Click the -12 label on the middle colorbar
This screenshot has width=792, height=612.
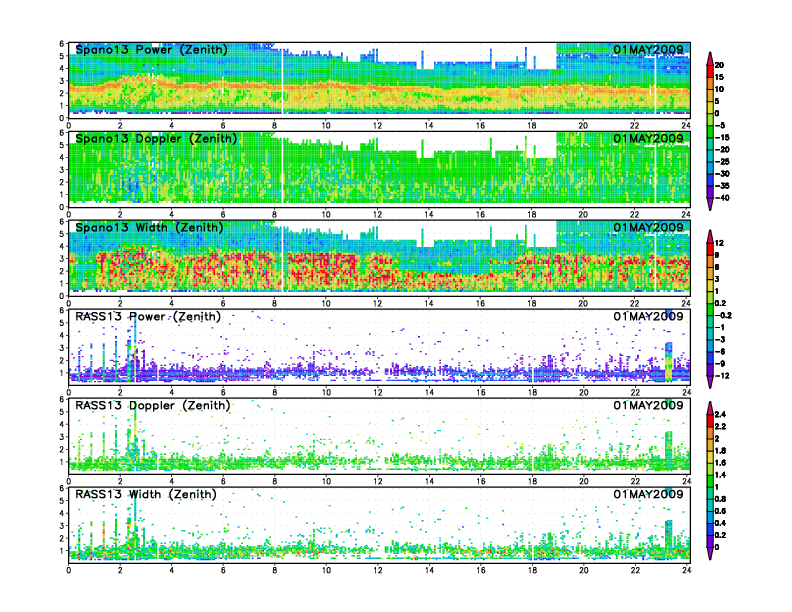pyautogui.click(x=722, y=376)
